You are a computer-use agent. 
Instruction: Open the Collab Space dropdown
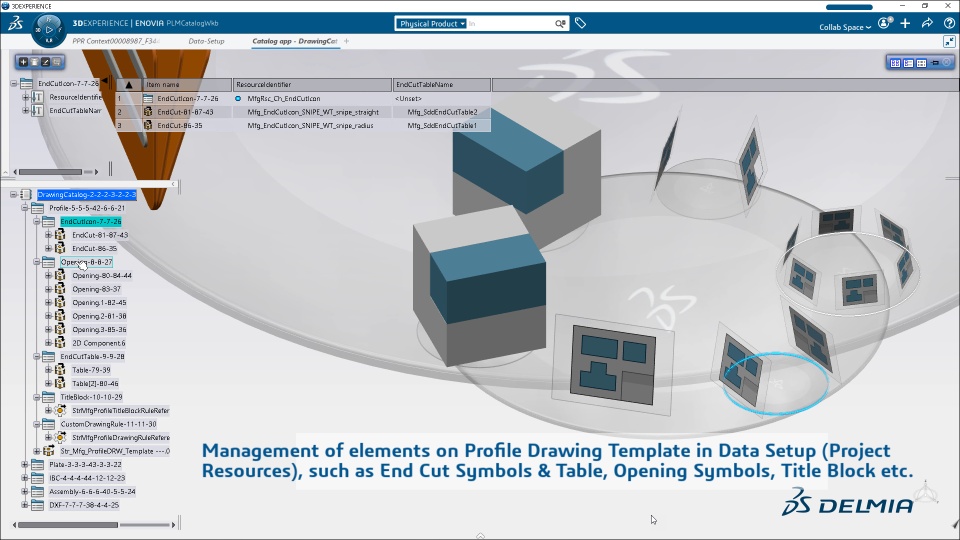845,27
